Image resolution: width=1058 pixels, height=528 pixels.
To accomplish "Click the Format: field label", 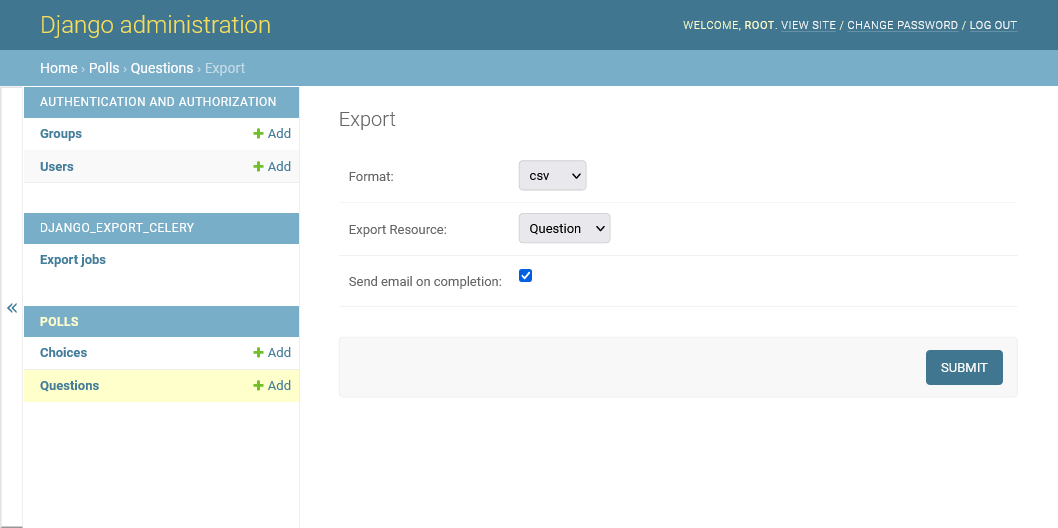I will pyautogui.click(x=371, y=177).
